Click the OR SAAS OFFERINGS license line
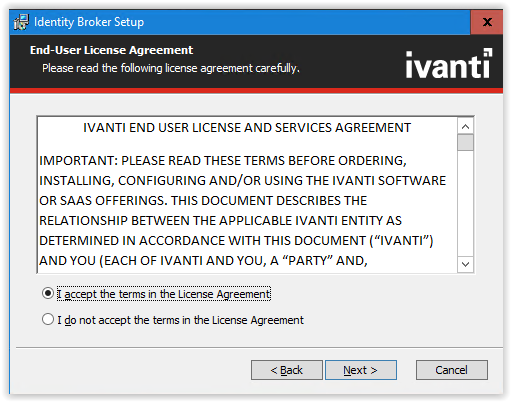The width and height of the screenshot is (511, 402). coord(203,201)
